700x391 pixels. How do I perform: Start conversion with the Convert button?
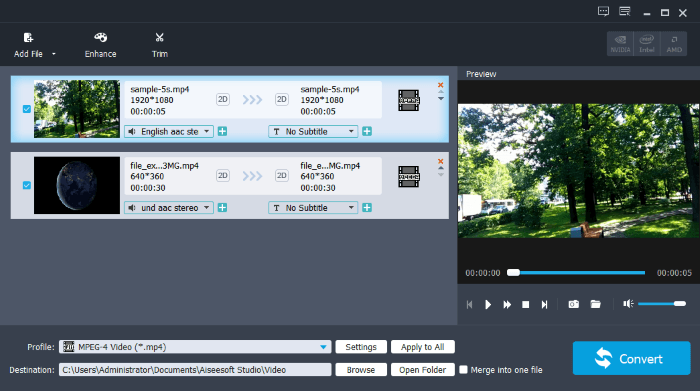point(631,358)
